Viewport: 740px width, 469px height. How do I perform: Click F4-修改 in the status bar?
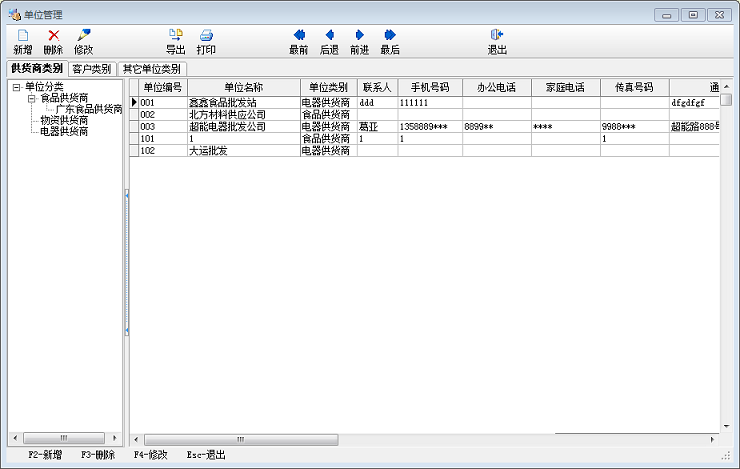tap(151, 455)
